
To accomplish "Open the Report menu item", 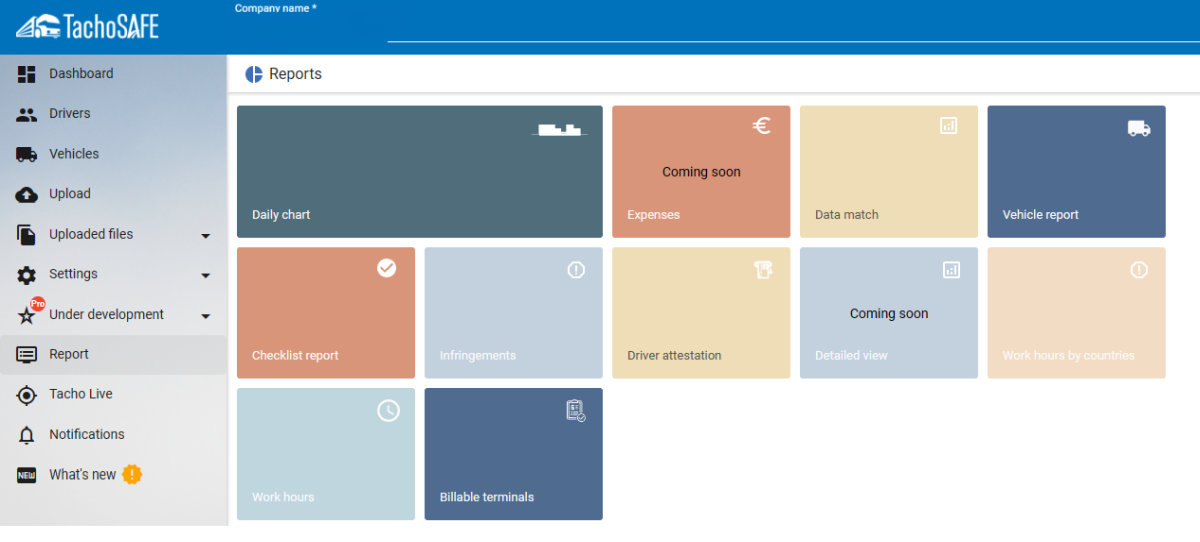I will click(x=69, y=354).
